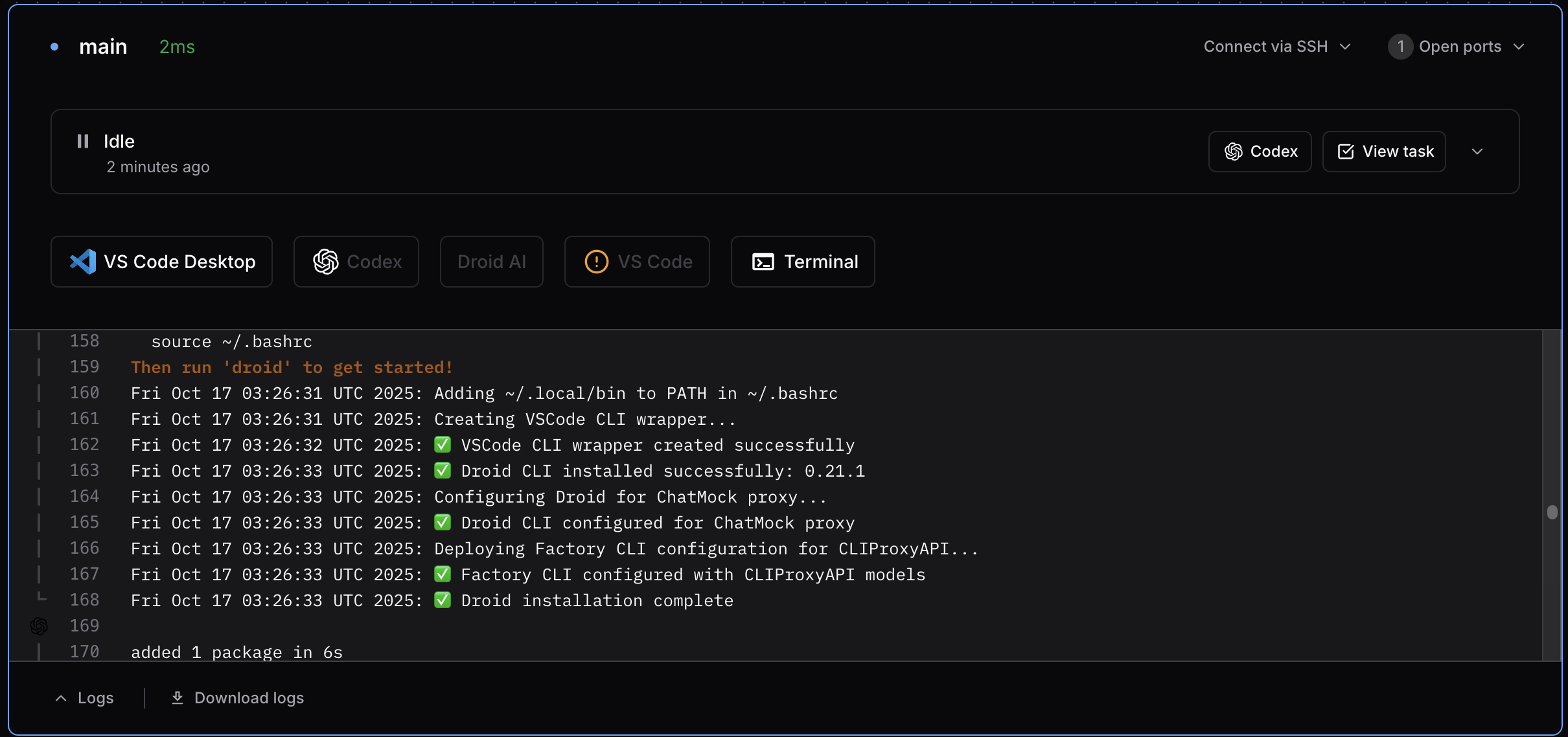This screenshot has height=737, width=1568.
Task: Click line number 169 in the log
Action: (x=84, y=626)
